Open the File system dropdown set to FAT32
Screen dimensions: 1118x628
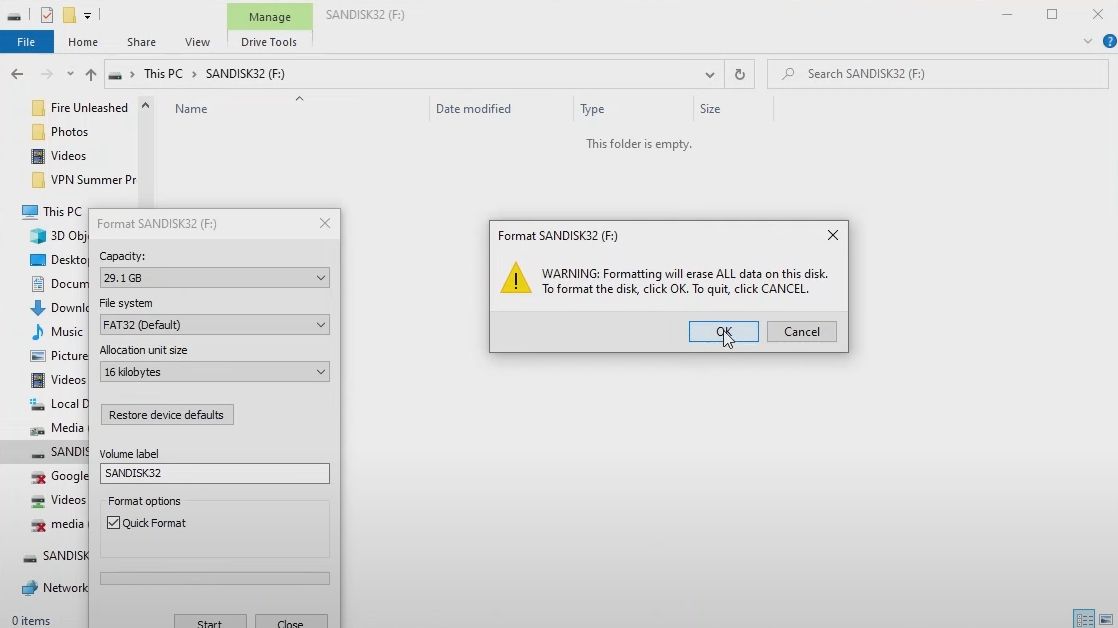pos(214,324)
